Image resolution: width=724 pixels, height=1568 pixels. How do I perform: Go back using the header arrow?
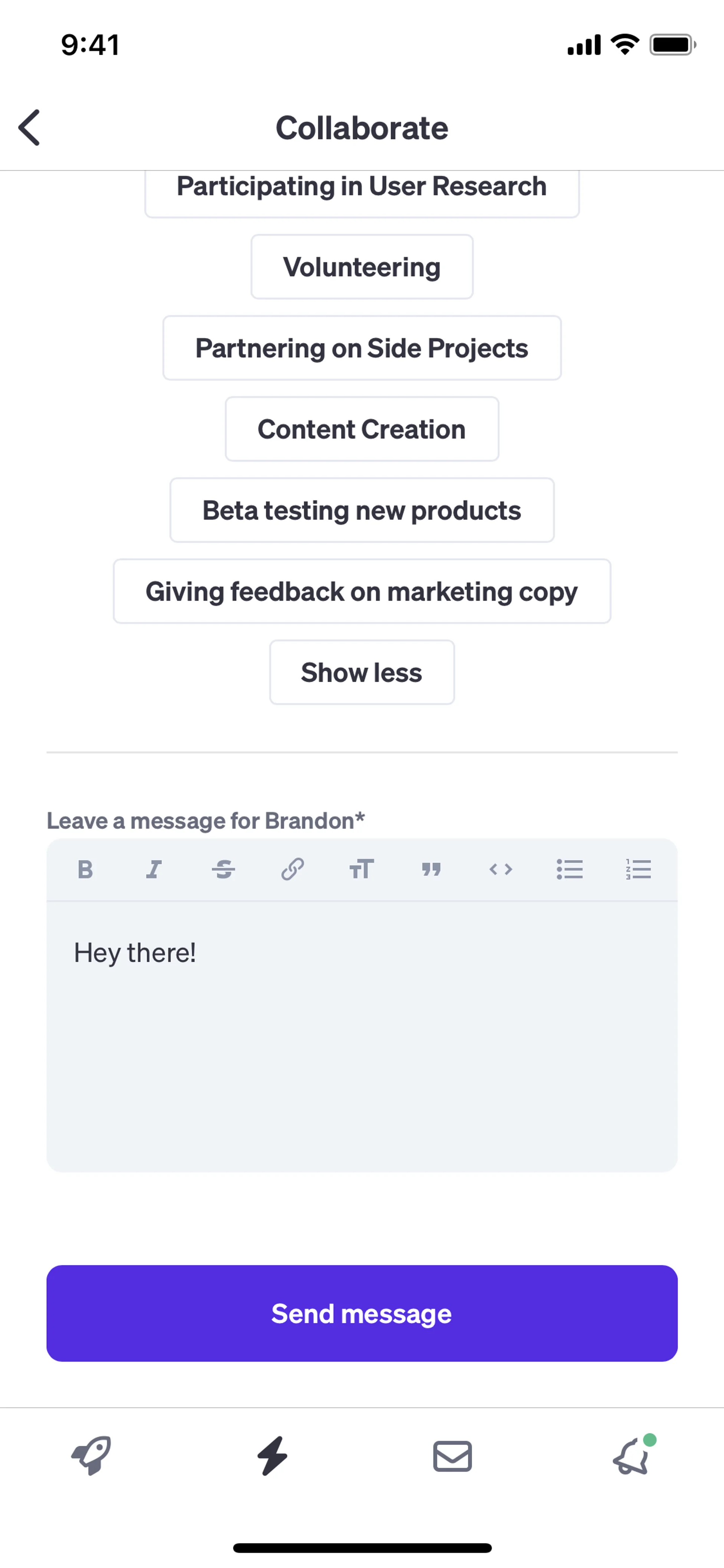click(x=29, y=128)
